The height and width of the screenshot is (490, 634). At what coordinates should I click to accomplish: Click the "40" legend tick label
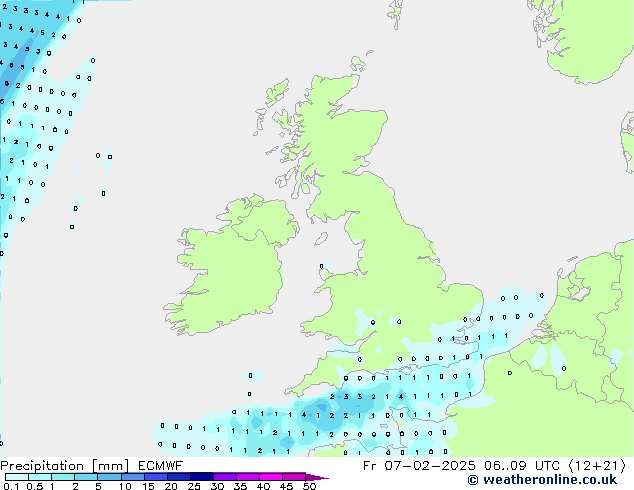[x=263, y=486]
